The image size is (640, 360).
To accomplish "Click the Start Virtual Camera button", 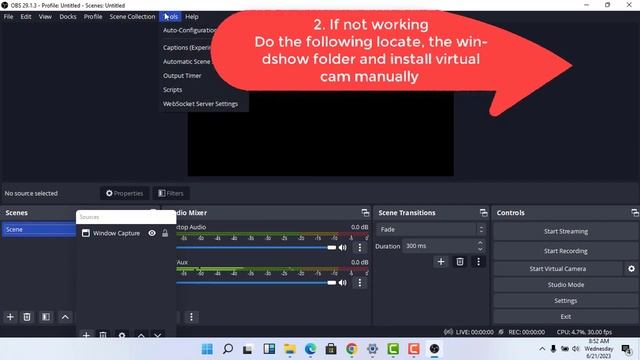I will 558,269.
